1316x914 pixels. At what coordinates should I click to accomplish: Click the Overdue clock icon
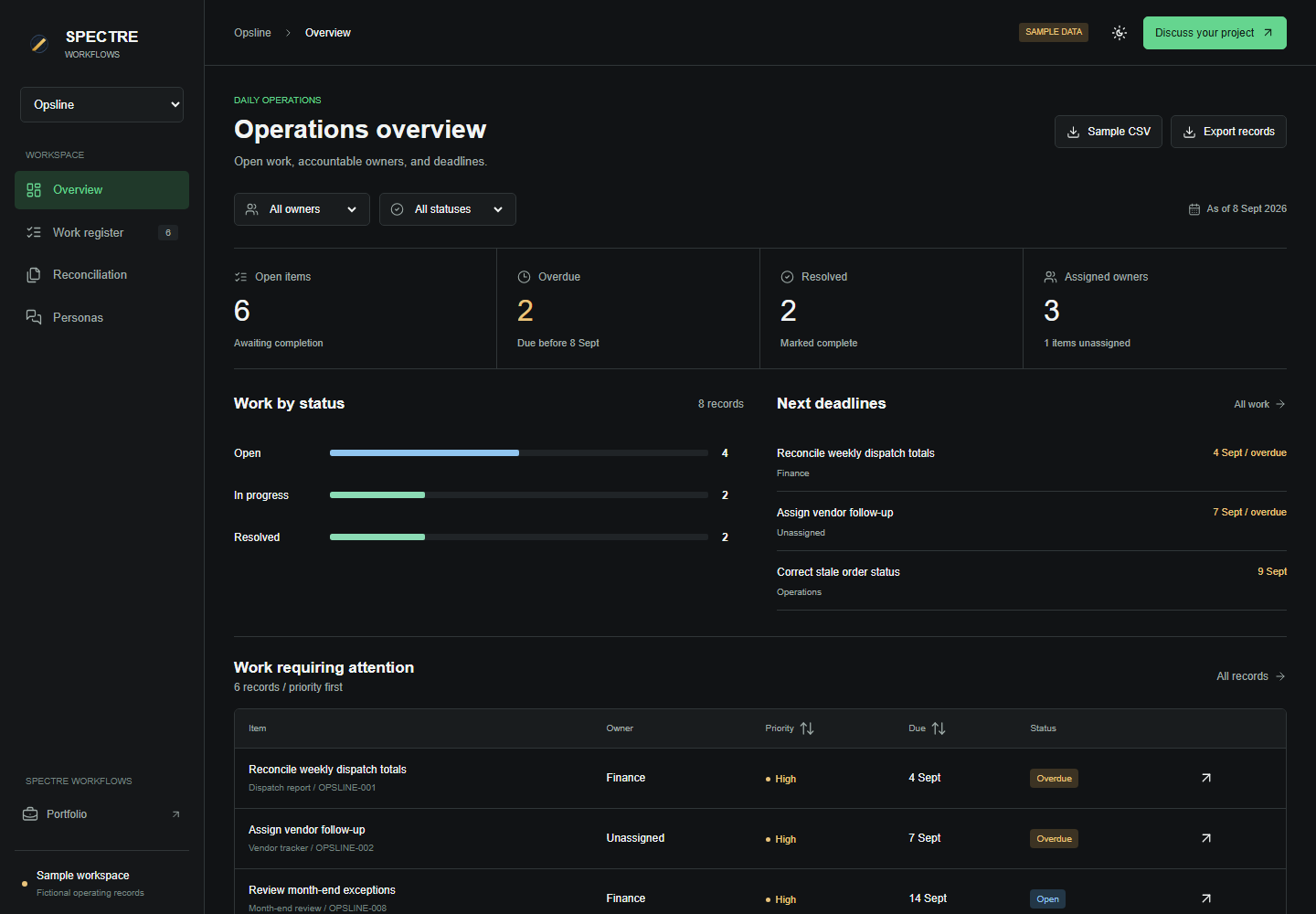[x=524, y=277]
